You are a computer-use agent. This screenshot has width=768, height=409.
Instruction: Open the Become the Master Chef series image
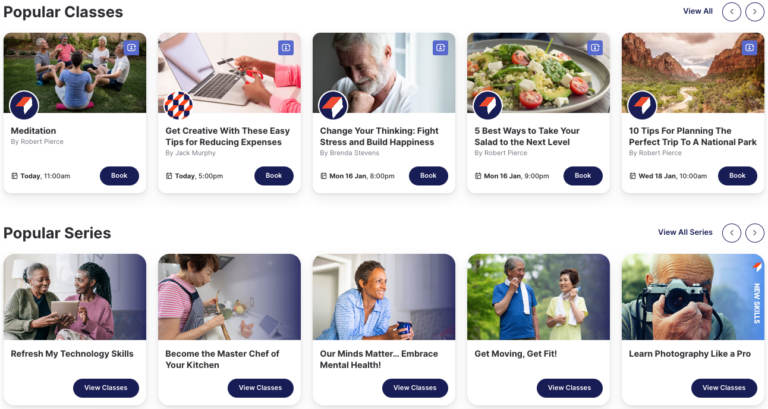tap(229, 297)
